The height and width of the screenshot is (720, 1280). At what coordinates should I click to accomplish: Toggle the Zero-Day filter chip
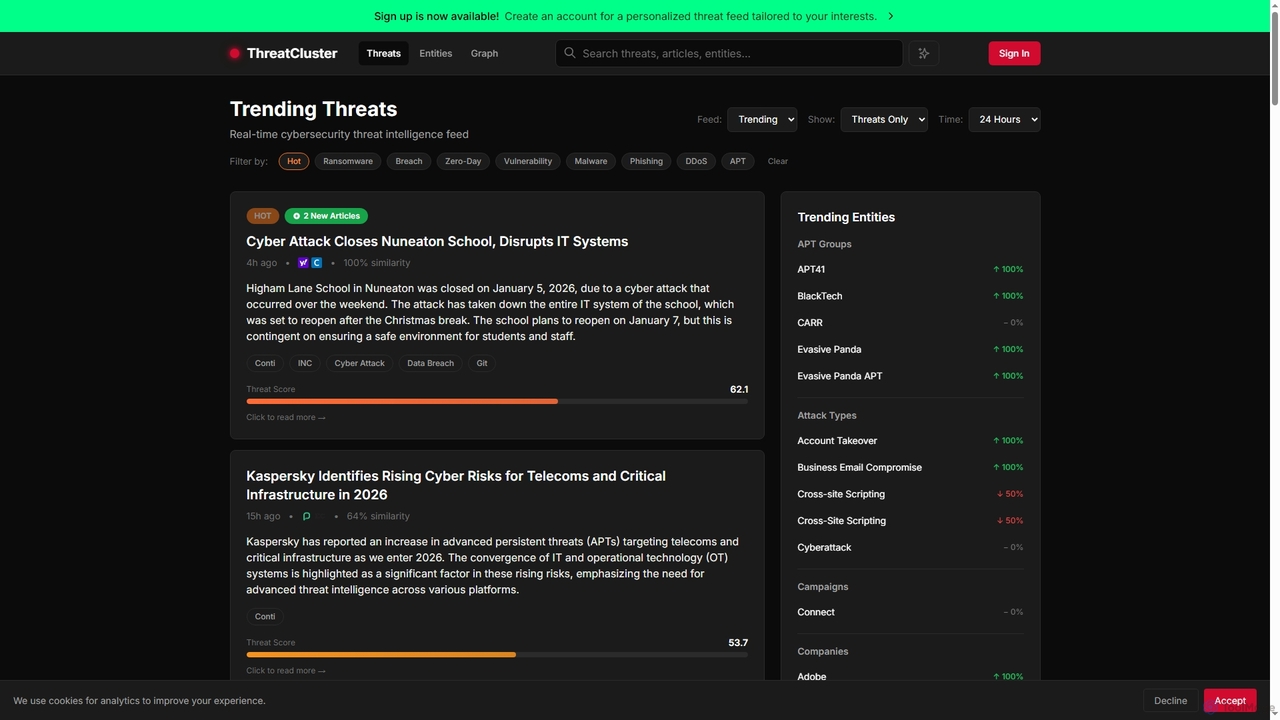(463, 161)
